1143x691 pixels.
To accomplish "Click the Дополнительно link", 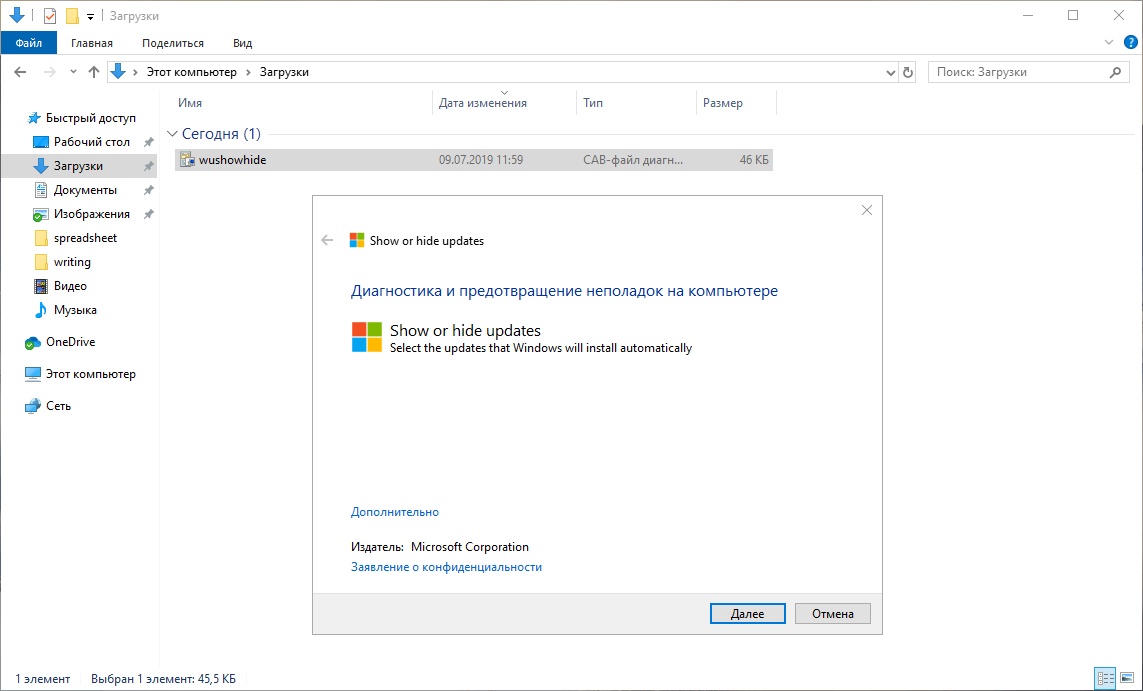I will 394,511.
